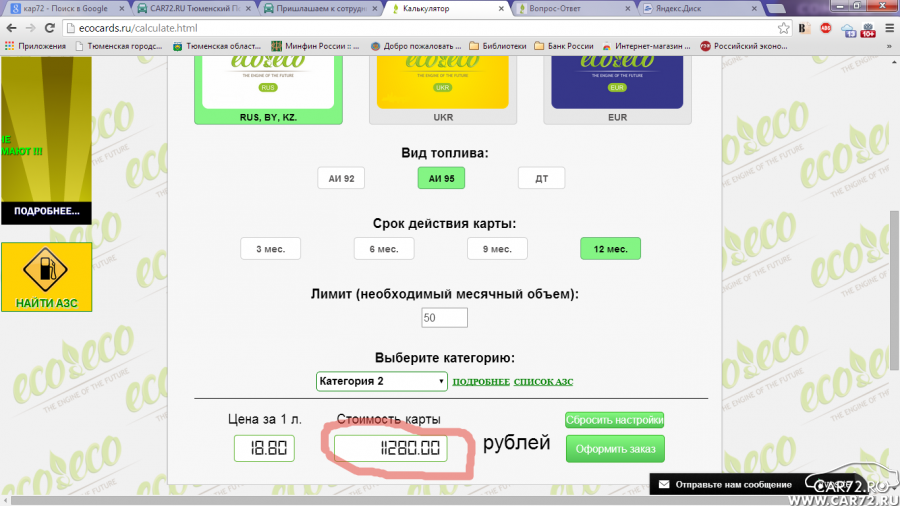Click the Цена за 1 л. field
This screenshot has width=900, height=506.
(264, 448)
